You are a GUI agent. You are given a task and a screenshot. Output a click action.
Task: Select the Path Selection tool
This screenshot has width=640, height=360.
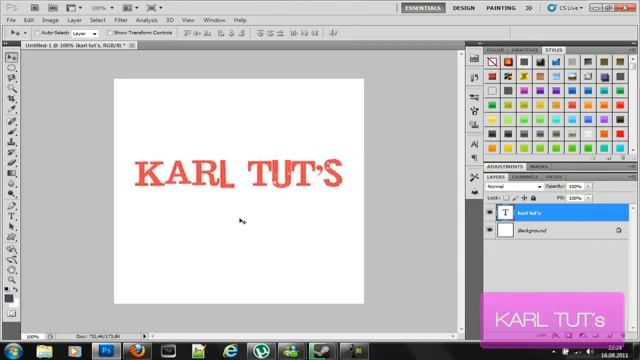11,227
